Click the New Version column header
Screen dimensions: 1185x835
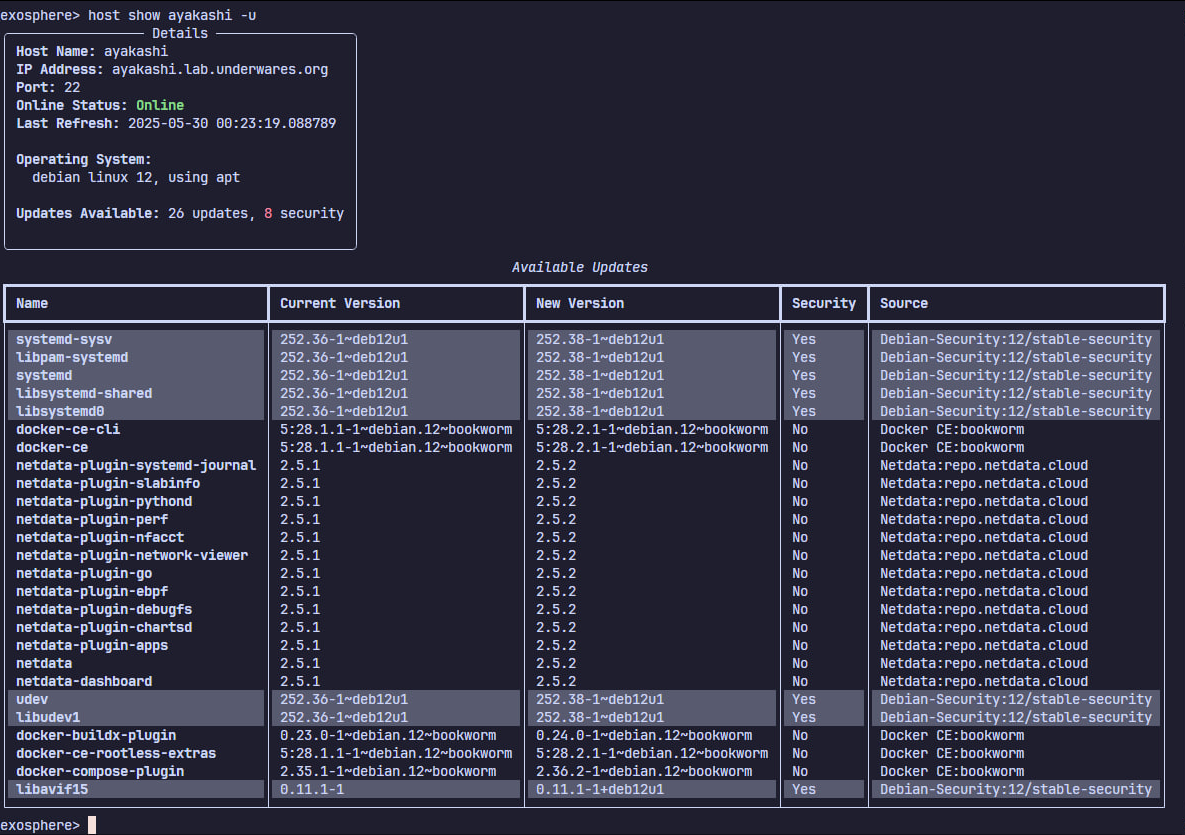[580, 303]
